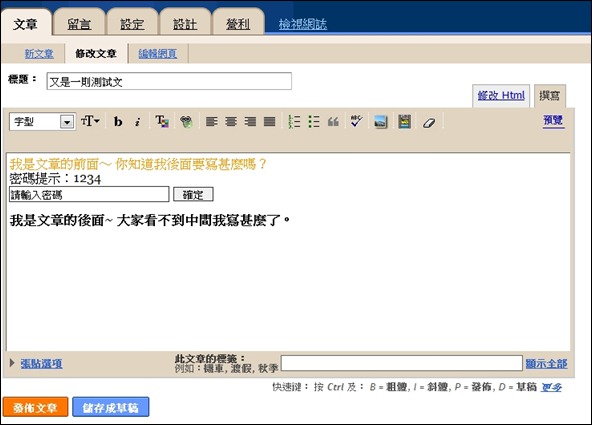Insert an image via toolbar icon
The image size is (592, 425).
point(381,122)
